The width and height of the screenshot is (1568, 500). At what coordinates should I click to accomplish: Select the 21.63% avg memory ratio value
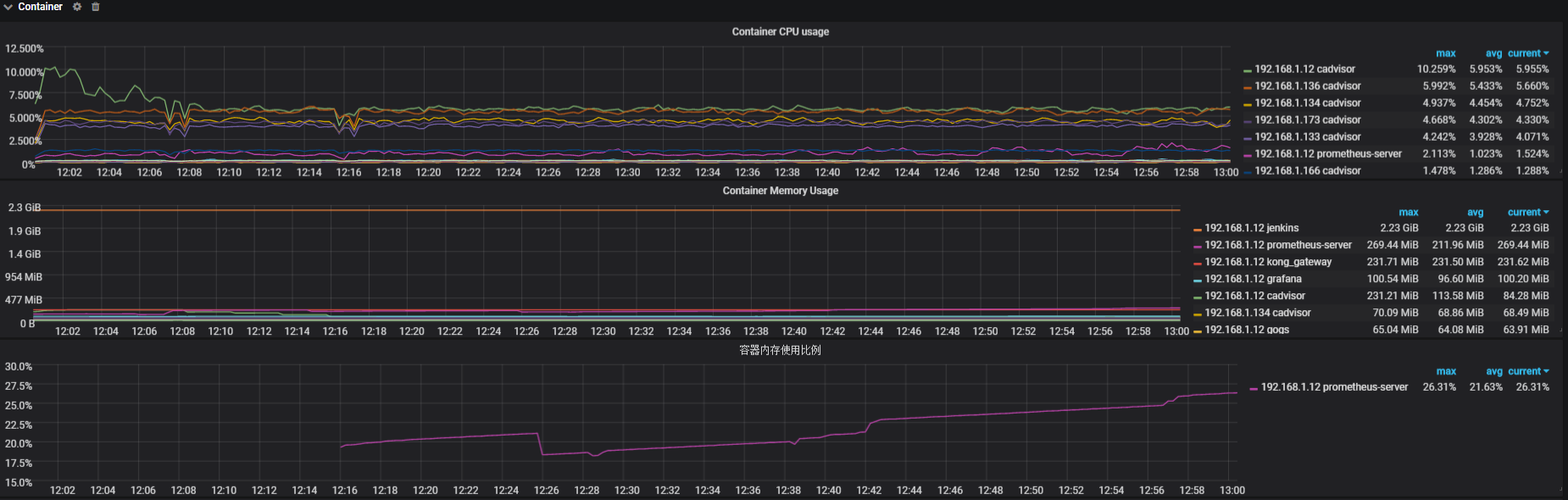pyautogui.click(x=1486, y=387)
